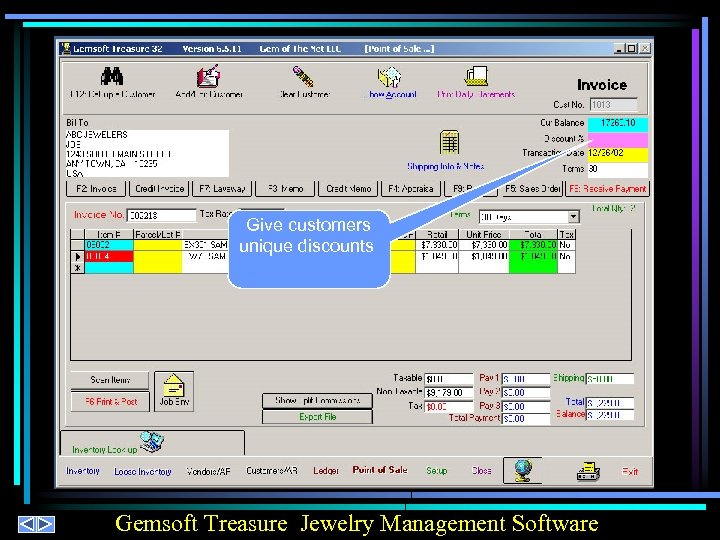Click the Terms field showing 30

[x=618, y=169]
